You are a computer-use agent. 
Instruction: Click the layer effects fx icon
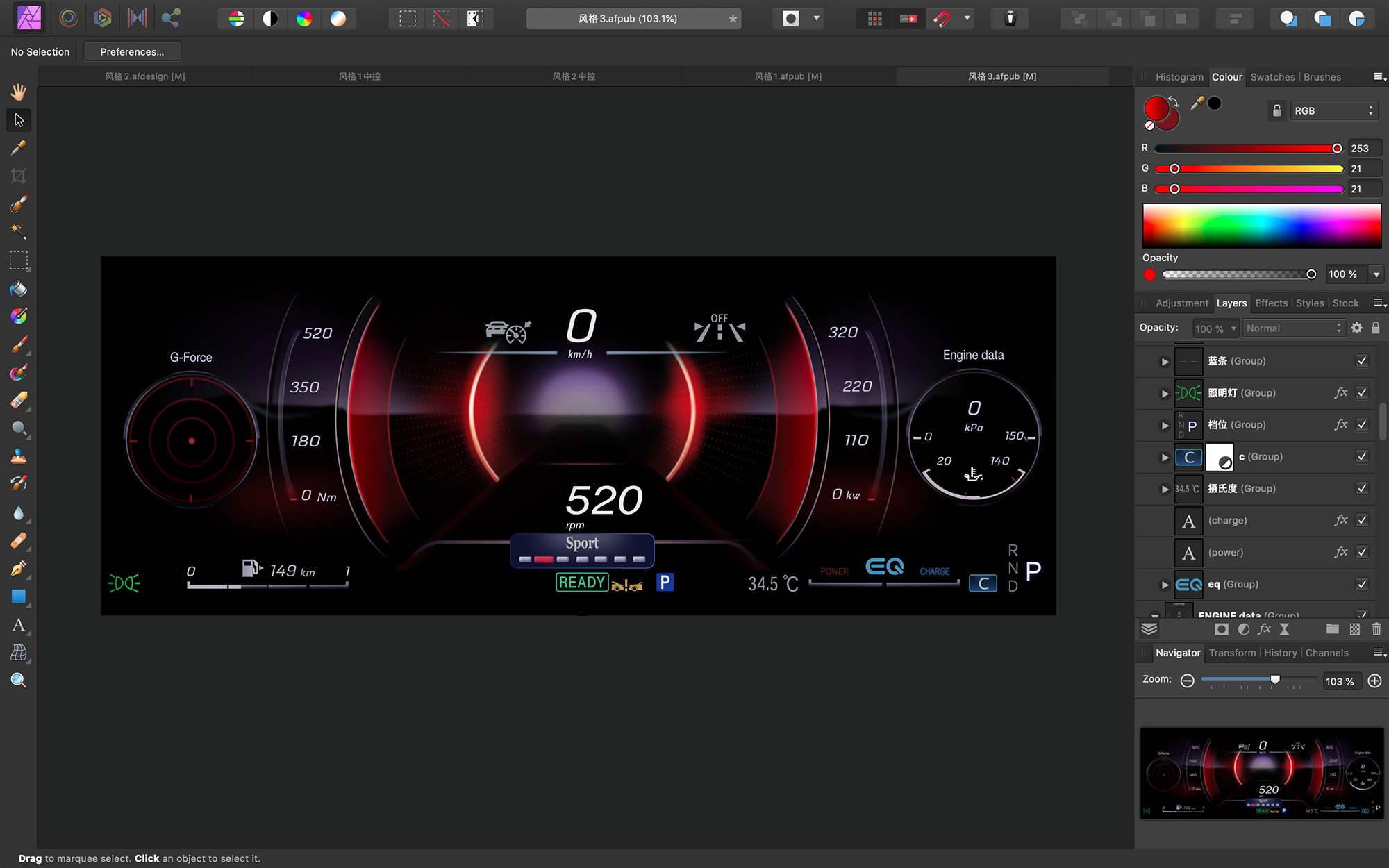pos(1264,629)
